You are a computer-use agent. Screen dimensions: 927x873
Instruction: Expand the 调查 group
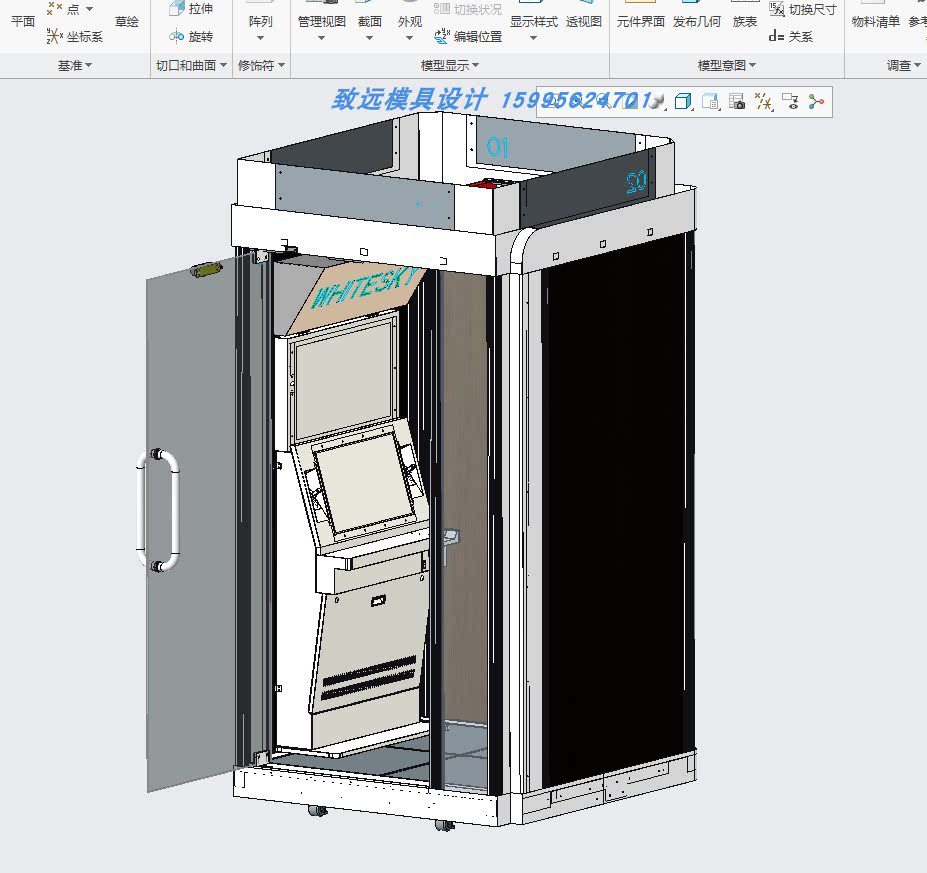(903, 66)
